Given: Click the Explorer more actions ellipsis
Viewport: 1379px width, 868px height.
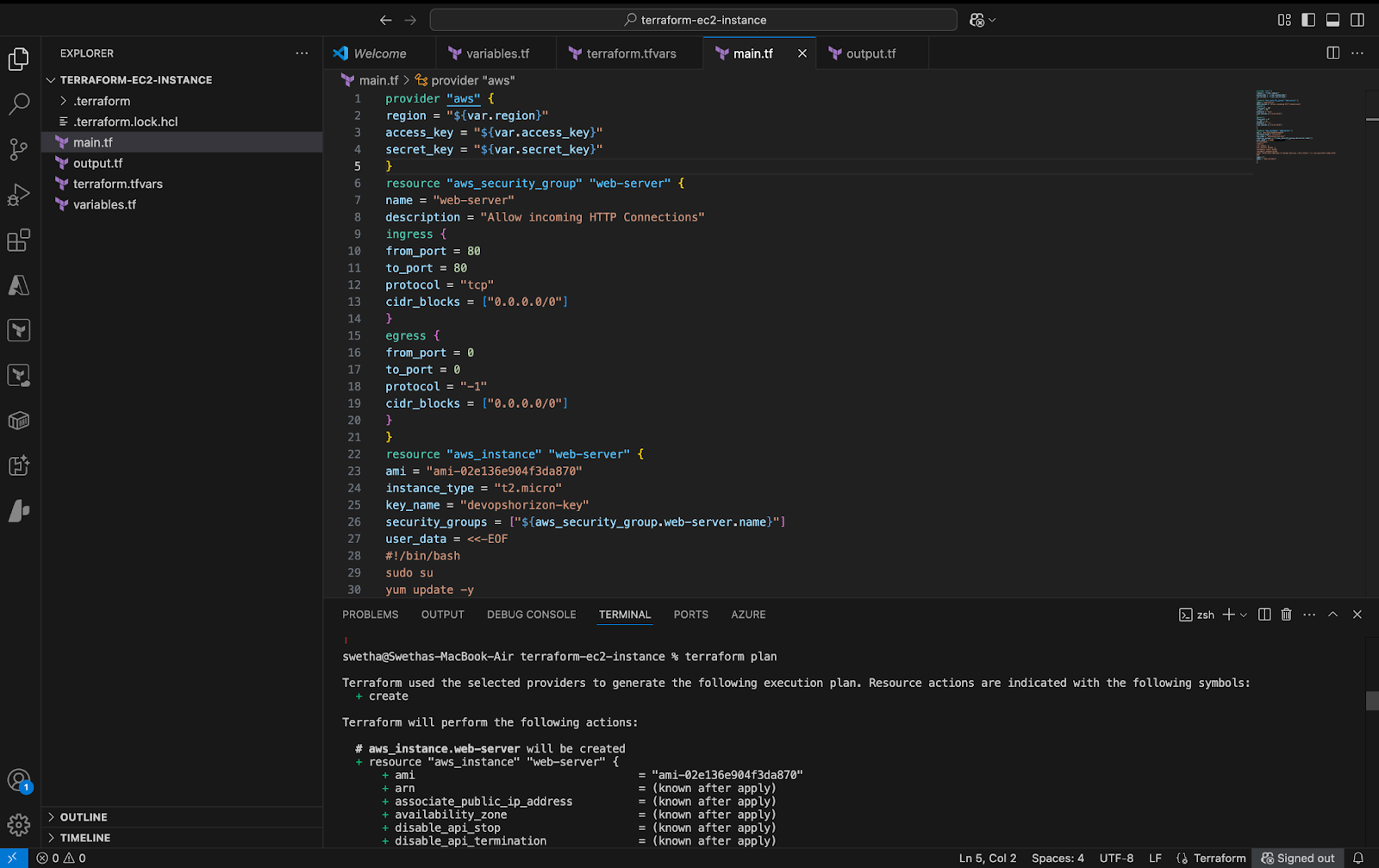Looking at the screenshot, I should [x=302, y=53].
